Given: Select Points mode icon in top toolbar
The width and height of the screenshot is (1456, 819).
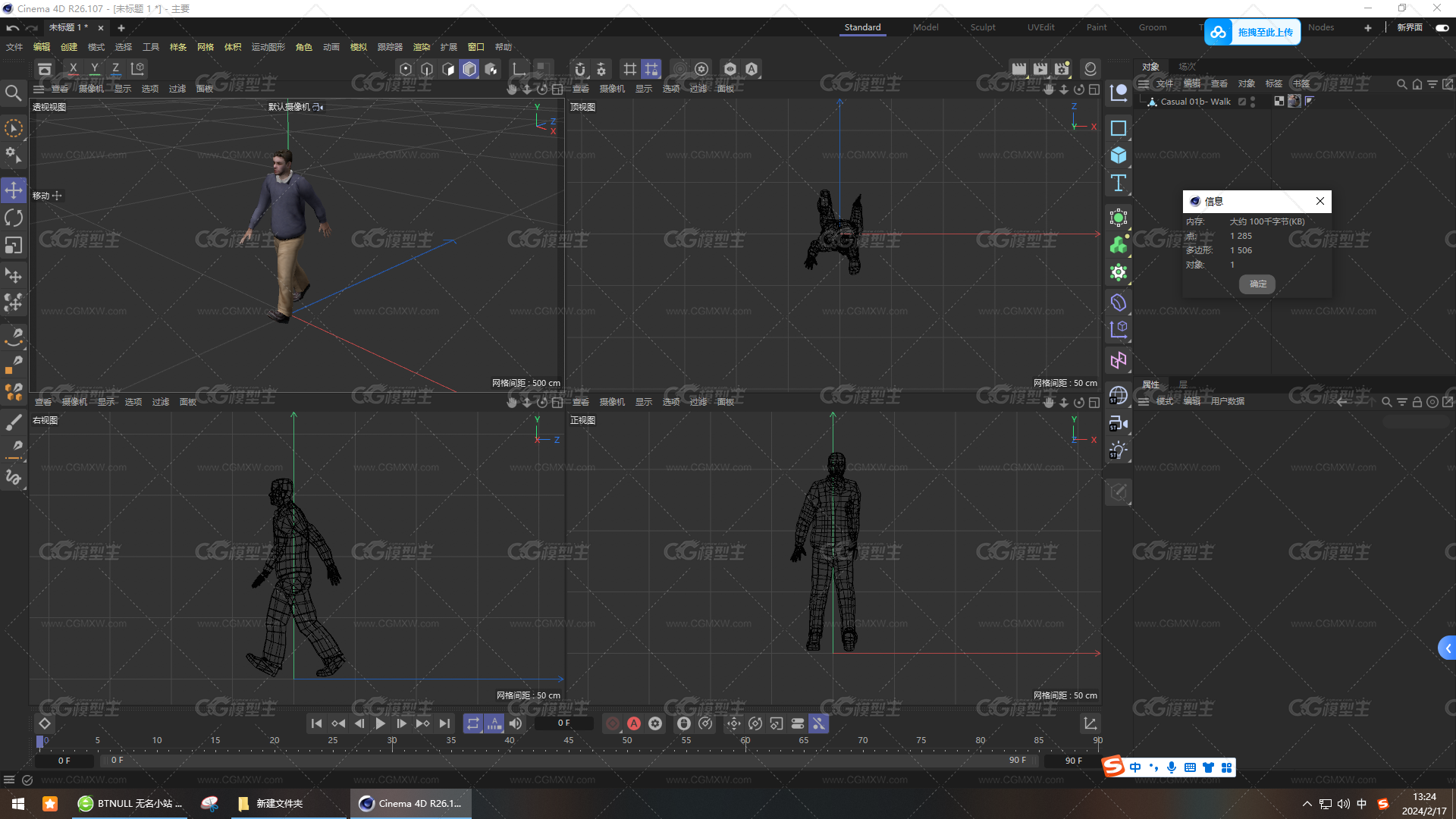Looking at the screenshot, I should pos(406,69).
